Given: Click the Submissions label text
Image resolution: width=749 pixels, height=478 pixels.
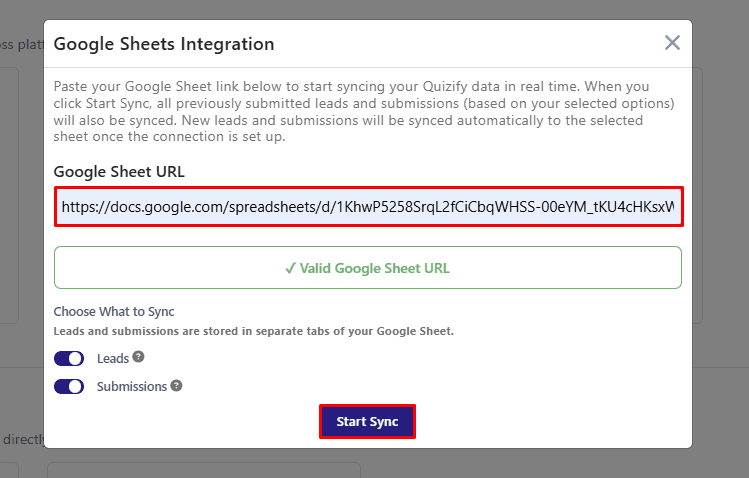Looking at the screenshot, I should point(132,386).
